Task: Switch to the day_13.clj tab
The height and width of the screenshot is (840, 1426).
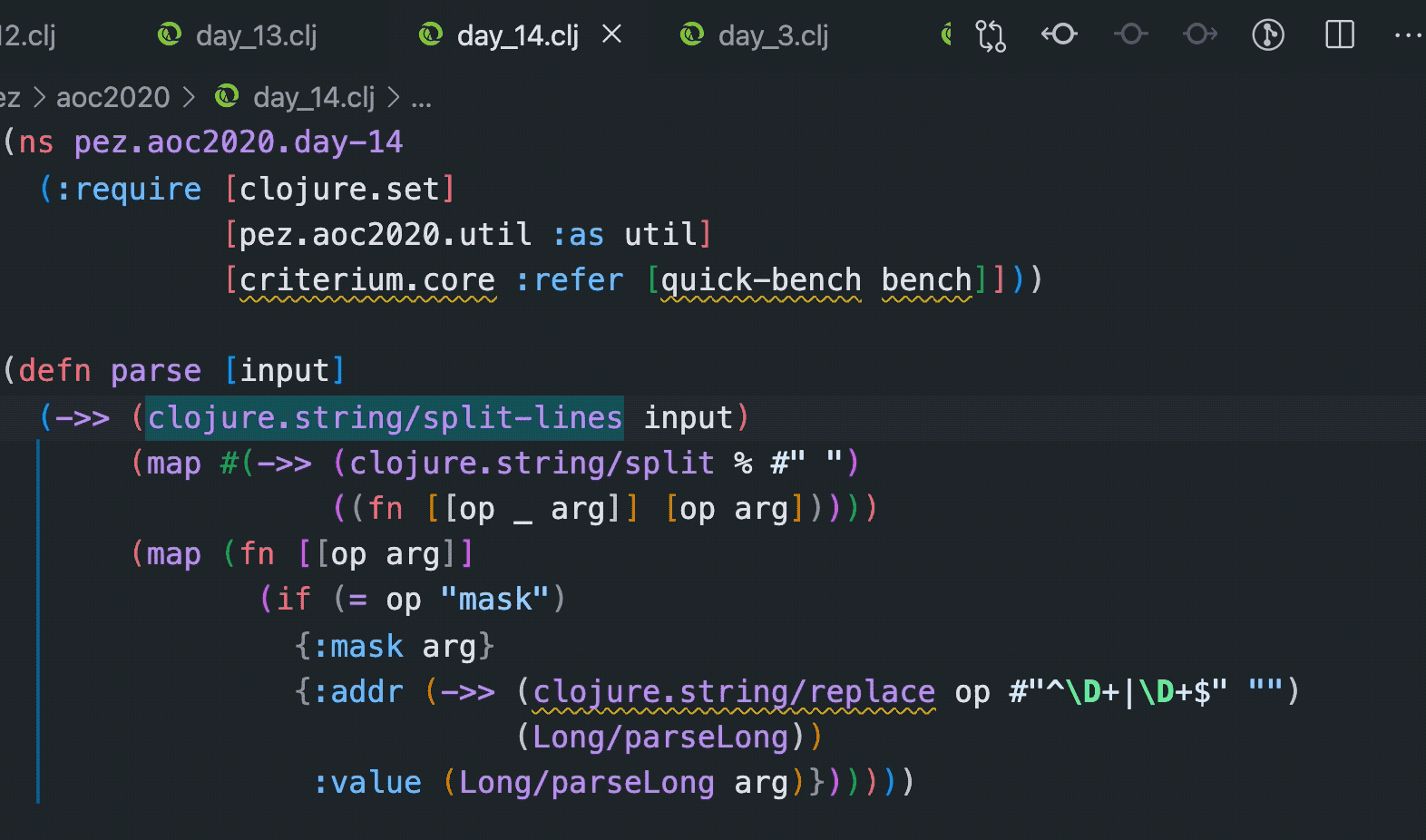Action: click(x=256, y=36)
